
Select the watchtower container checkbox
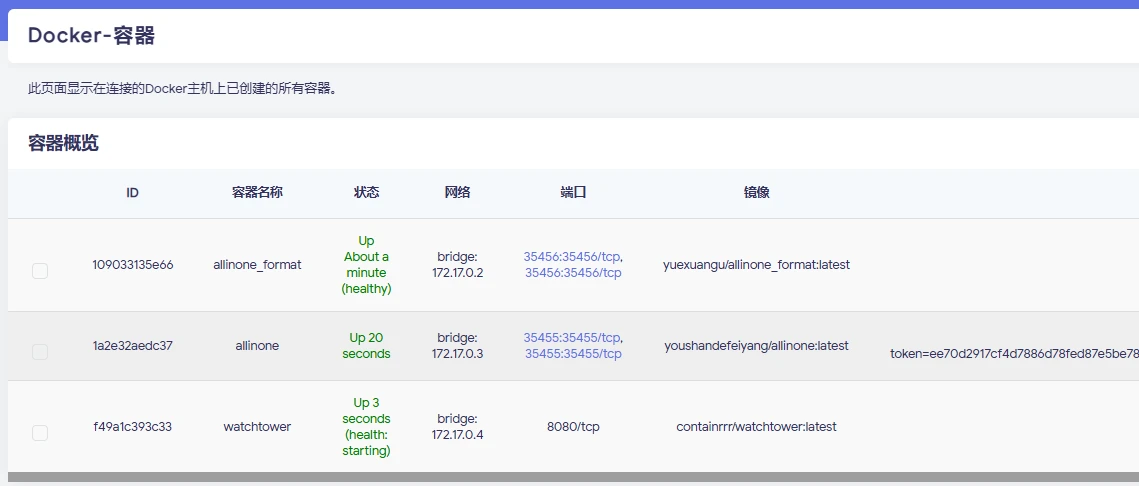pyautogui.click(x=40, y=433)
